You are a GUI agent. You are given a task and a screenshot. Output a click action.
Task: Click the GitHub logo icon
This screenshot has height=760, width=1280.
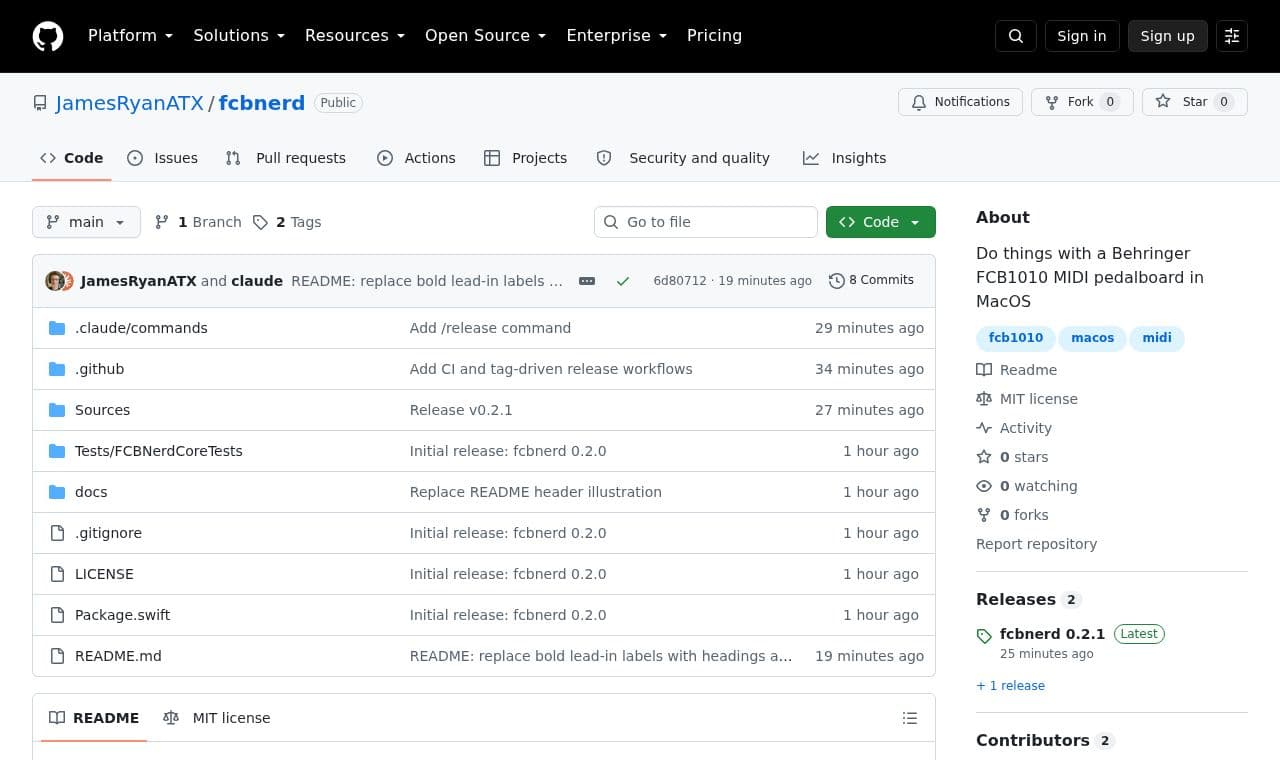click(x=48, y=36)
